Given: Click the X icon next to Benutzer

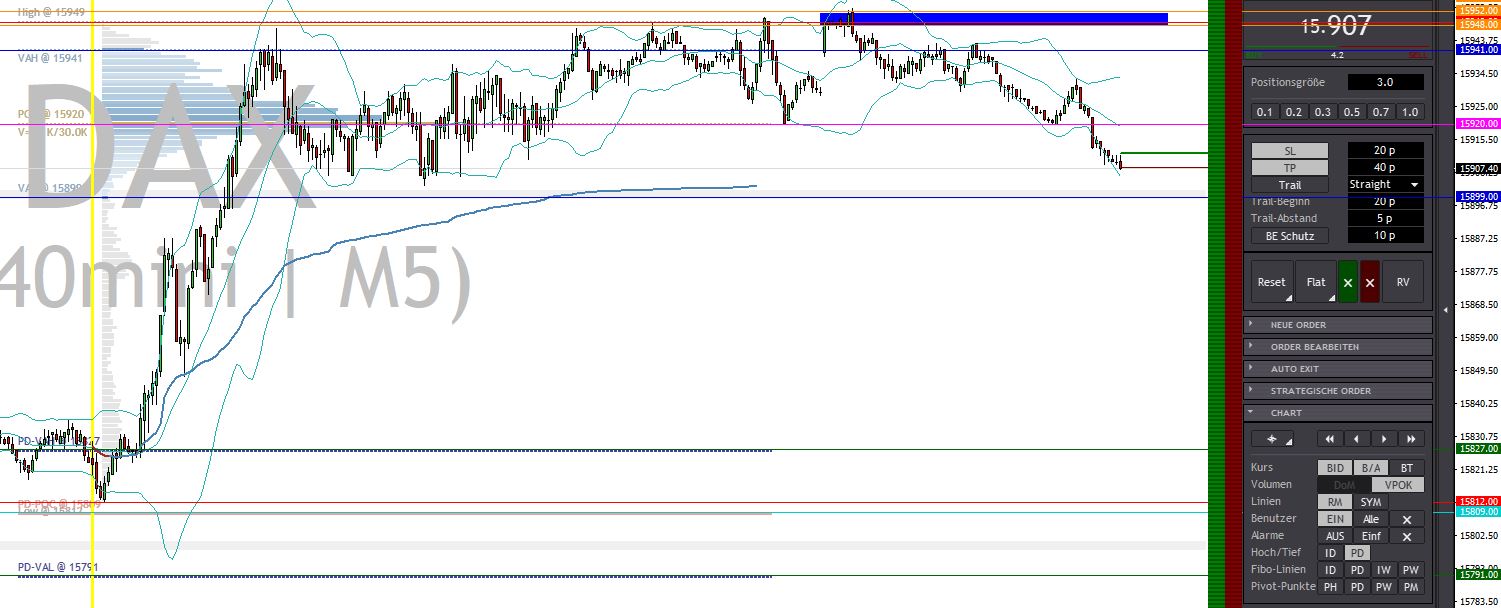Looking at the screenshot, I should click(1407, 519).
